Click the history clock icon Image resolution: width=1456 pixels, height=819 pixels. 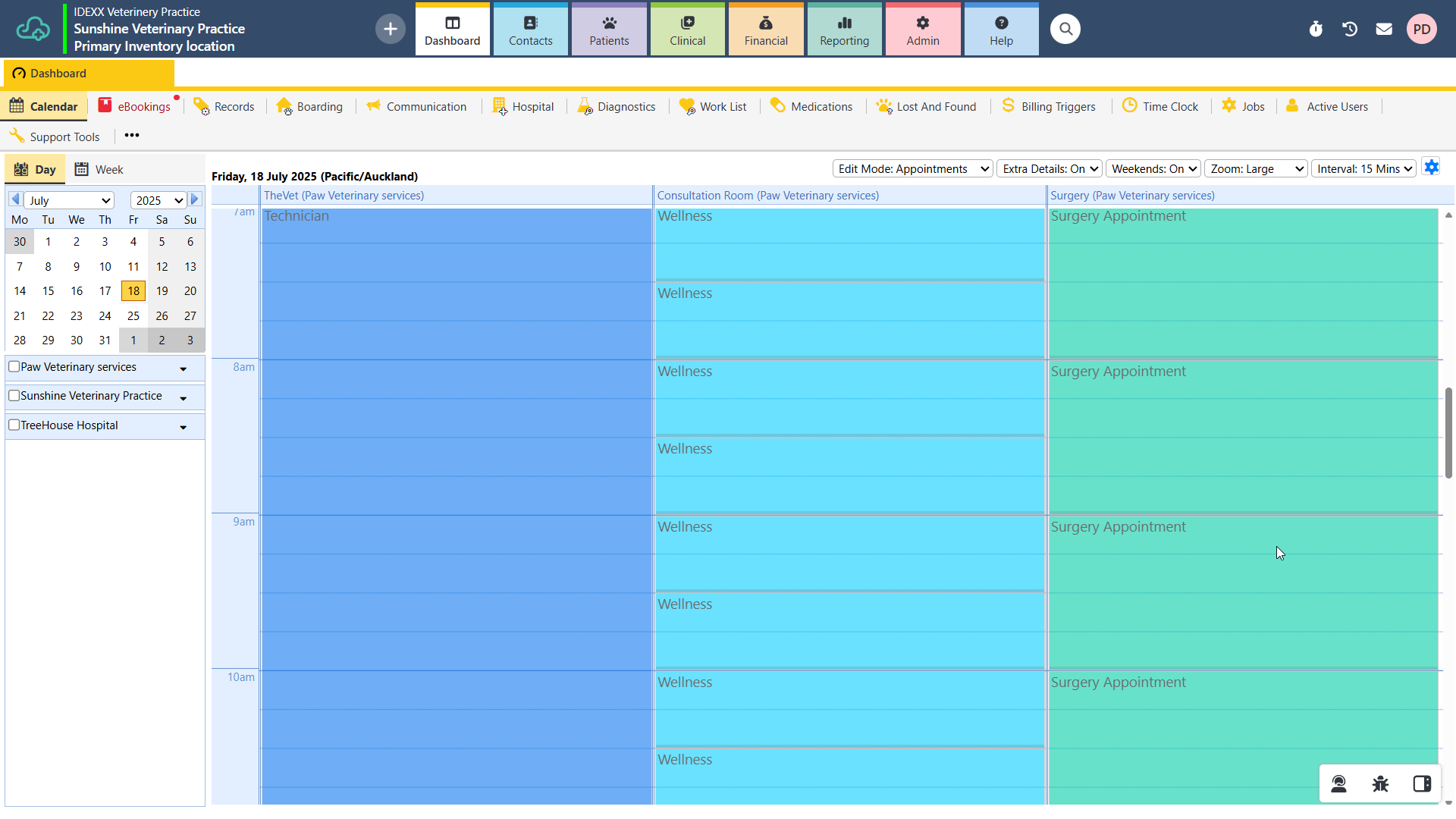1350,29
